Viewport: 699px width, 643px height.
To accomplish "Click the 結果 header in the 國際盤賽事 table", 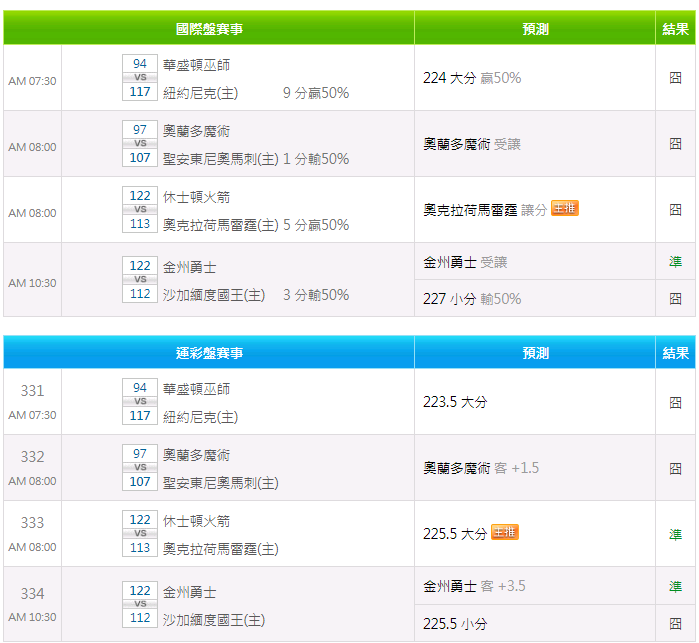I will click(675, 29).
